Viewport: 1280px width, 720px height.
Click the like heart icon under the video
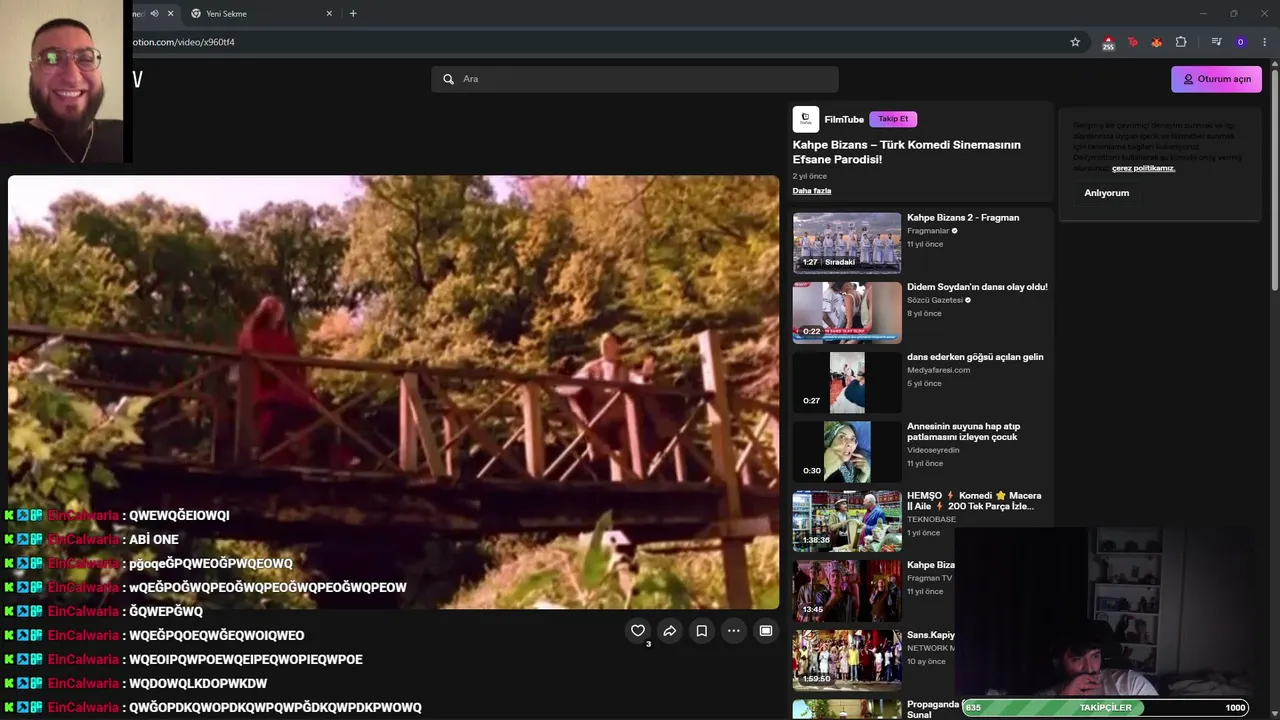click(638, 631)
